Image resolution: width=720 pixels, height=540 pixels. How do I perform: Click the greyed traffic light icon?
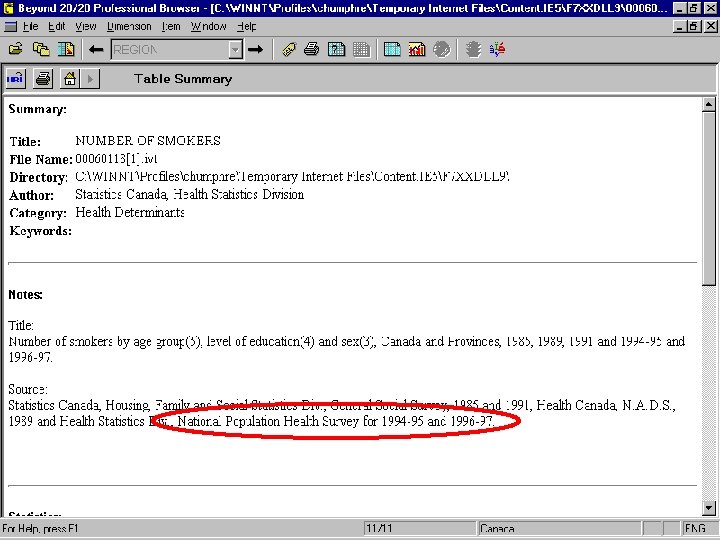[473, 49]
